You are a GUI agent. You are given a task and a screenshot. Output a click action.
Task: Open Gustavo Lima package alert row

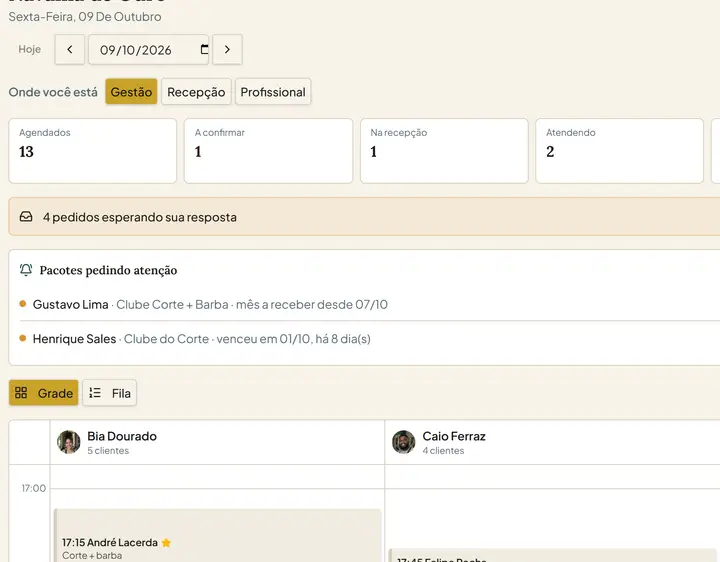pos(370,304)
